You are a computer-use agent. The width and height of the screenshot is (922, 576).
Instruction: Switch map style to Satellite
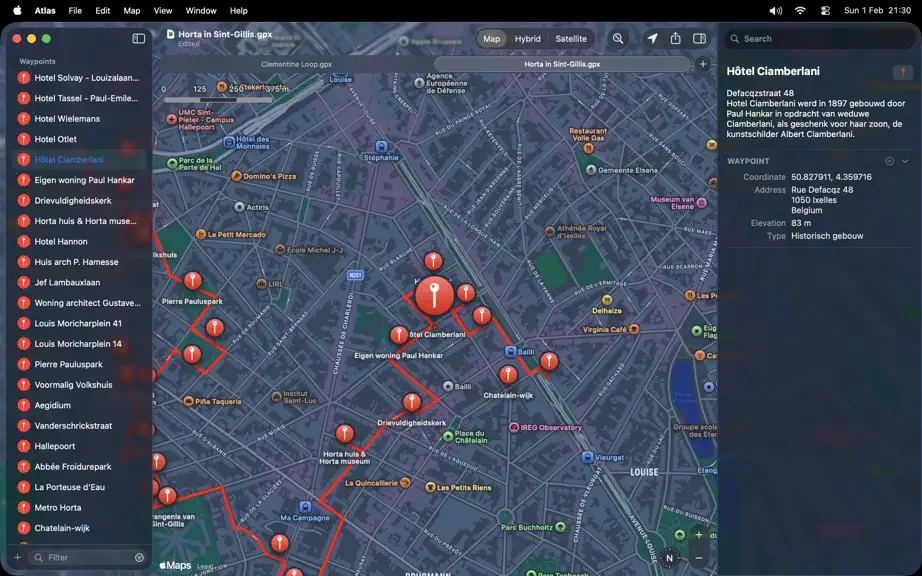[571, 39]
